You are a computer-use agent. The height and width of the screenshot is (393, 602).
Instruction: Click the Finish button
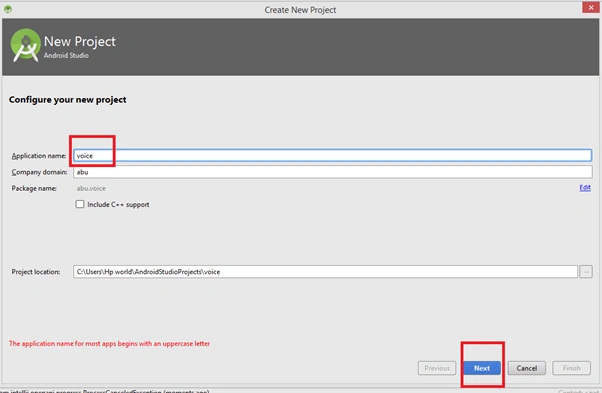[571, 368]
